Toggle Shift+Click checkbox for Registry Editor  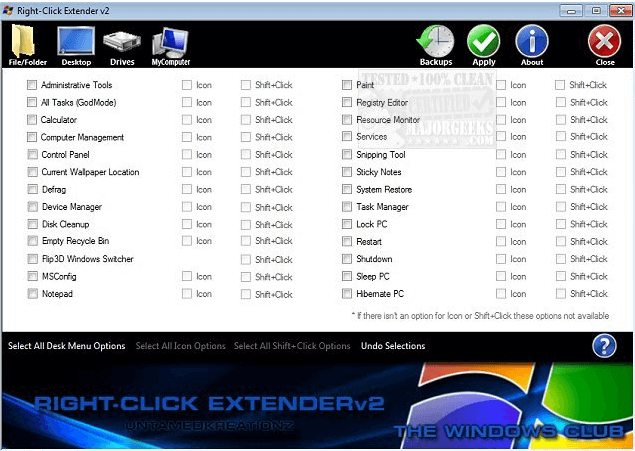pos(560,102)
